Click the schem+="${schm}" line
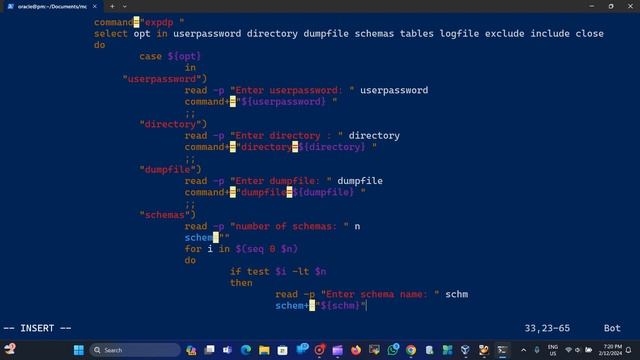Viewport: 640px width, 360px height. [x=320, y=305]
